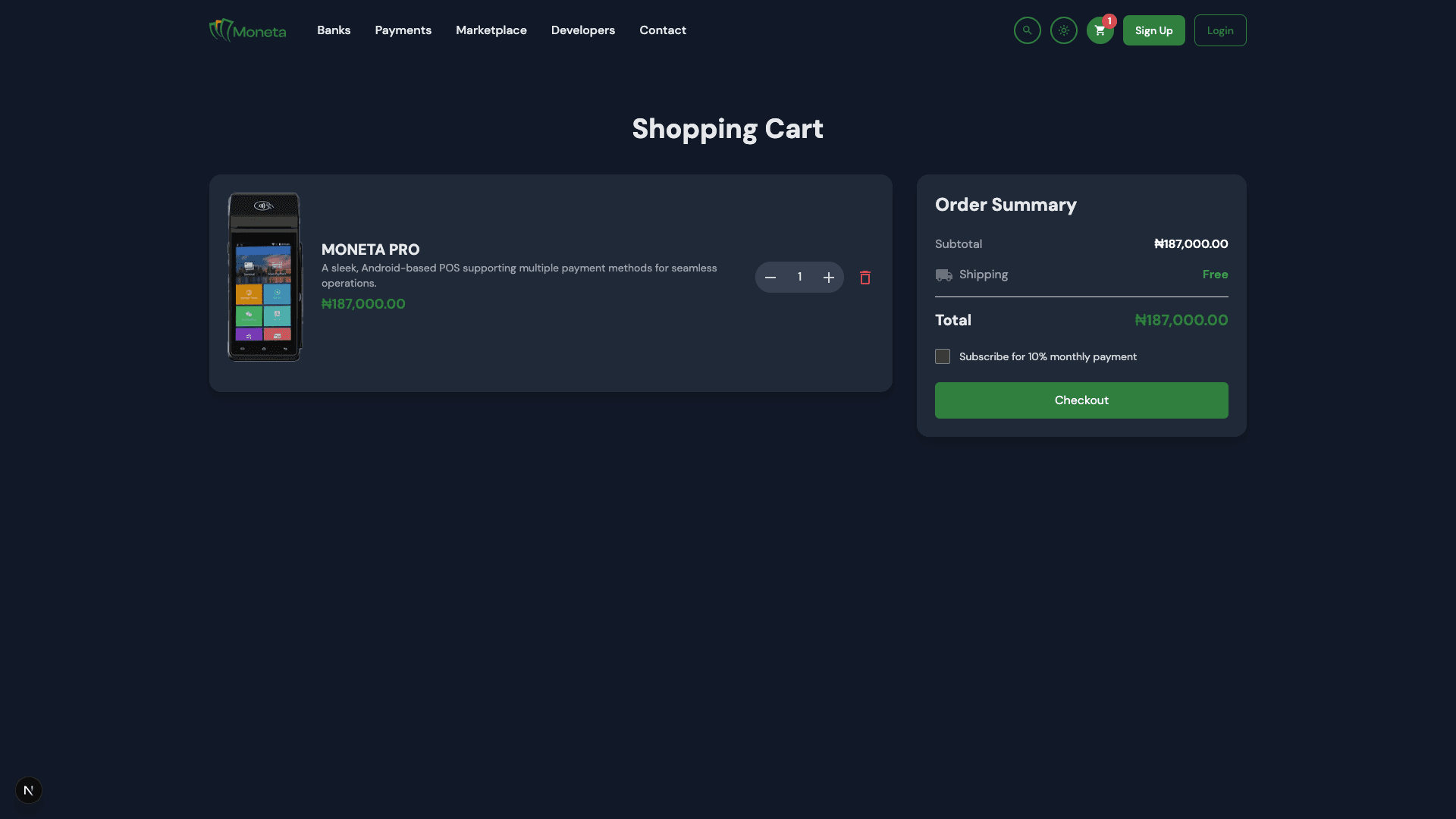The height and width of the screenshot is (819, 1456).
Task: Delete MONETA PRO using trash icon
Action: click(x=865, y=278)
